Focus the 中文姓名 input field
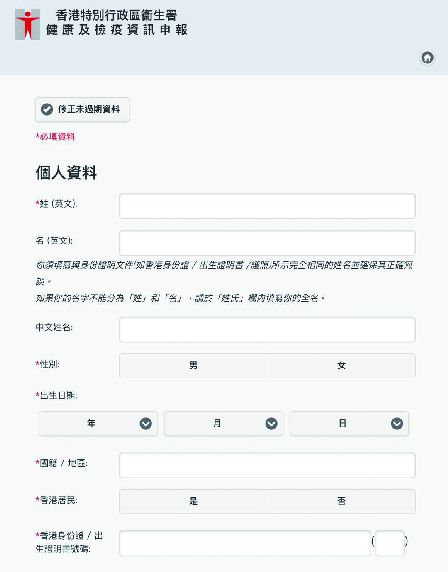 (x=267, y=329)
